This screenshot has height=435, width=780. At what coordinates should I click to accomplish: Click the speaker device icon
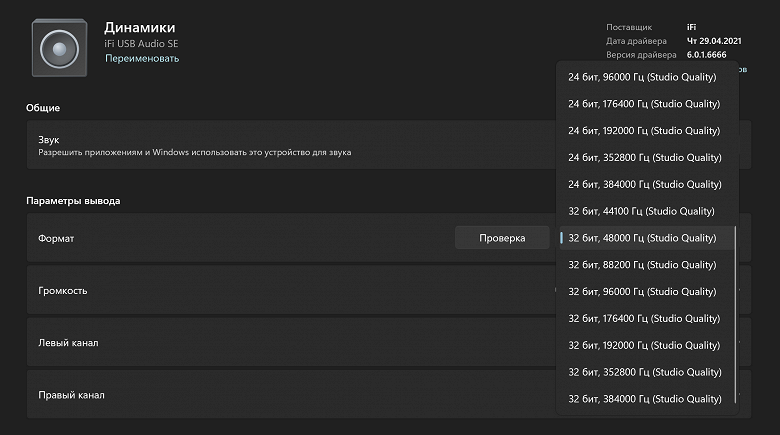pyautogui.click(x=59, y=47)
